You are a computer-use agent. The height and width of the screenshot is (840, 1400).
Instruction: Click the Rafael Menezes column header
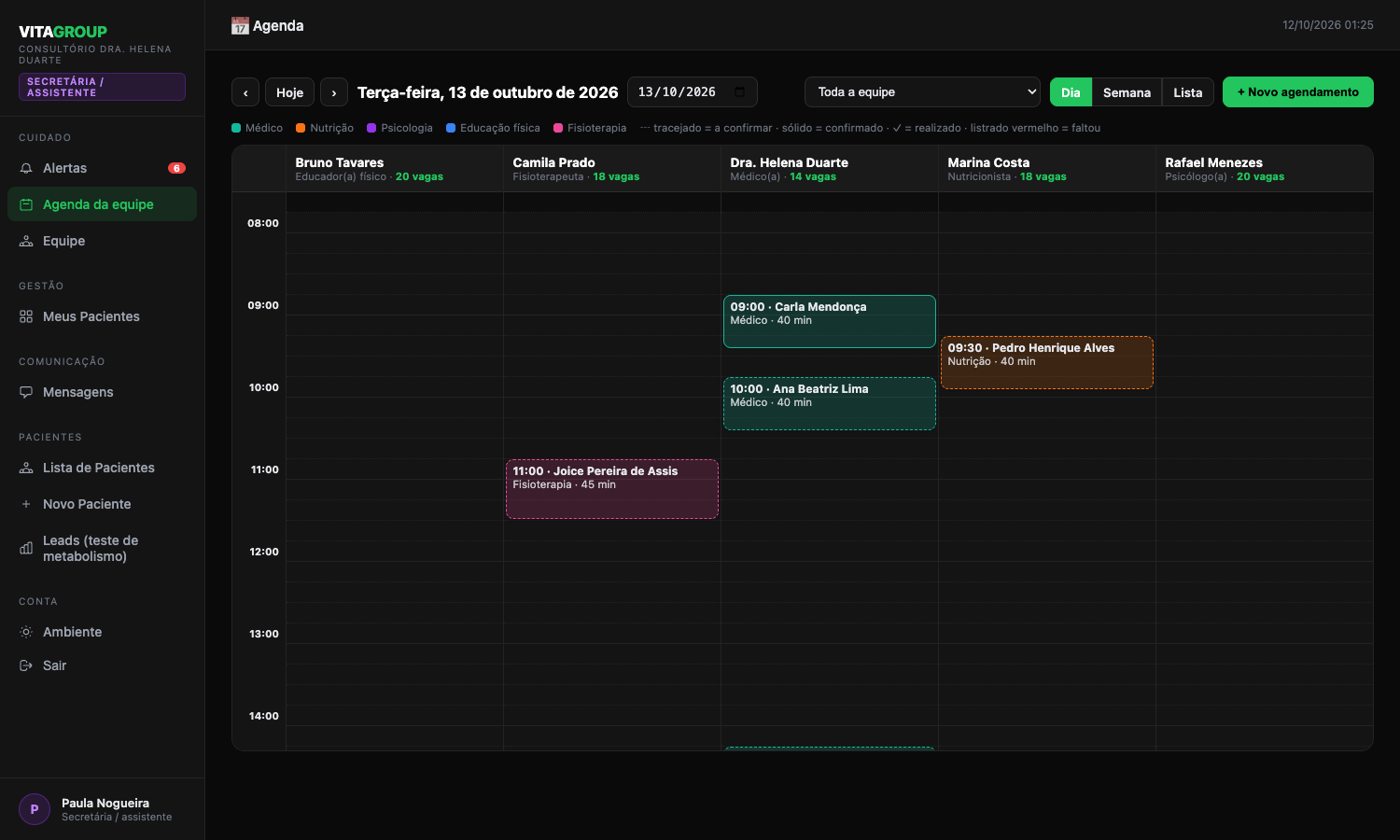click(1264, 169)
